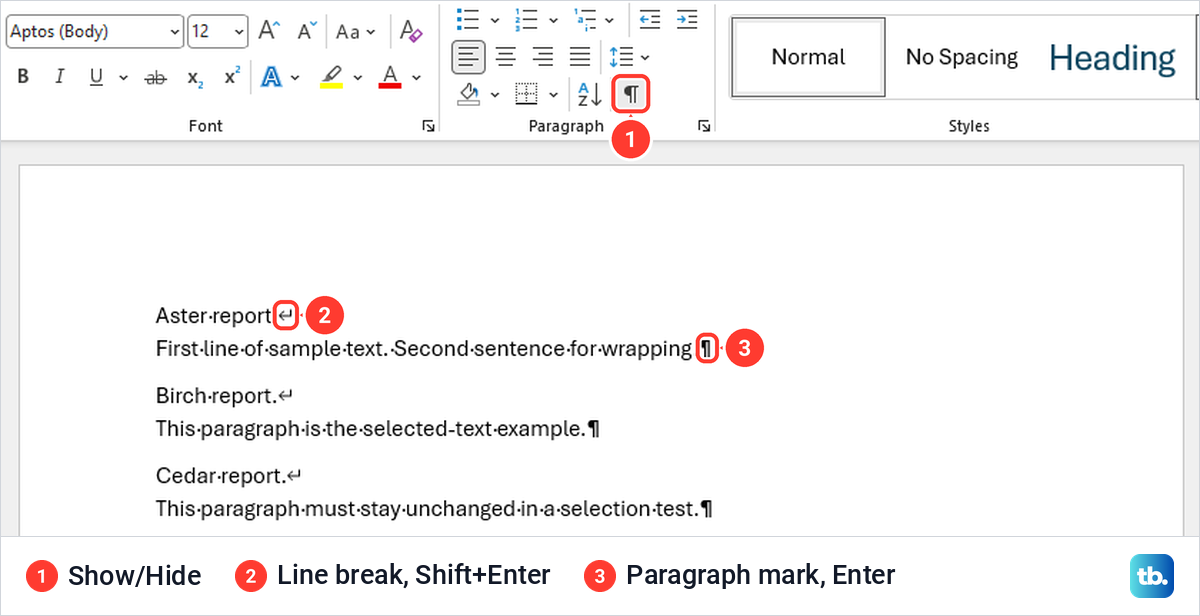Open font name dropdown Aptos (Body)
Screen dimensions: 1200x616
pyautogui.click(x=175, y=31)
